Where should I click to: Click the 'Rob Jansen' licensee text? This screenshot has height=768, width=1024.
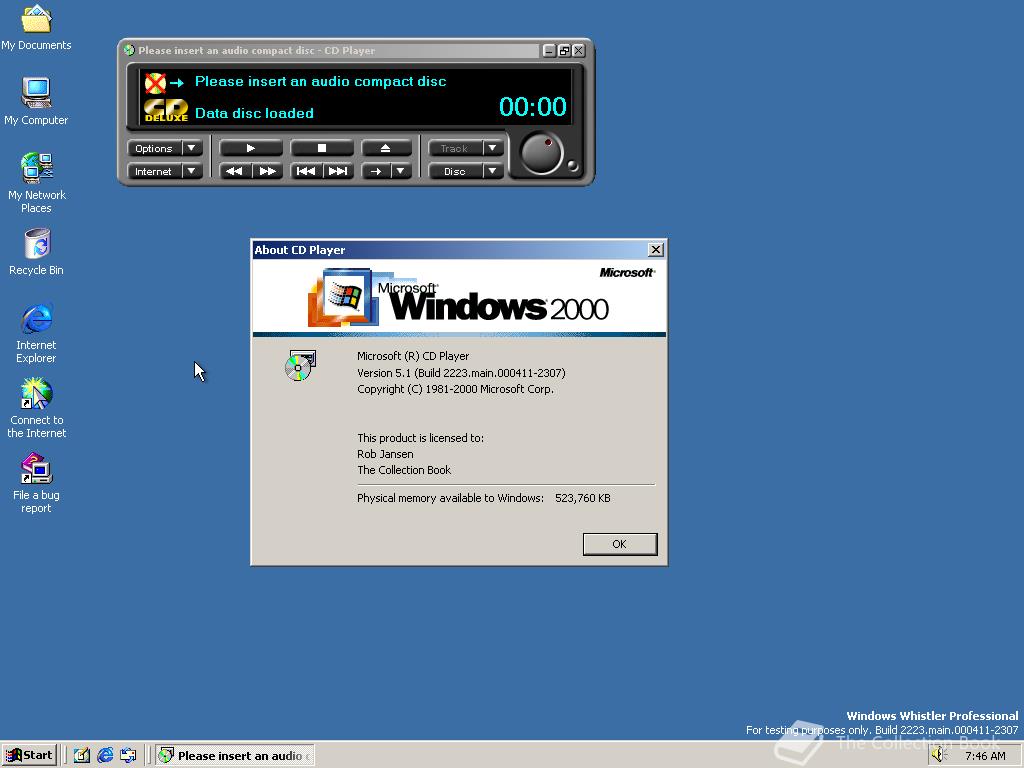[x=385, y=454]
